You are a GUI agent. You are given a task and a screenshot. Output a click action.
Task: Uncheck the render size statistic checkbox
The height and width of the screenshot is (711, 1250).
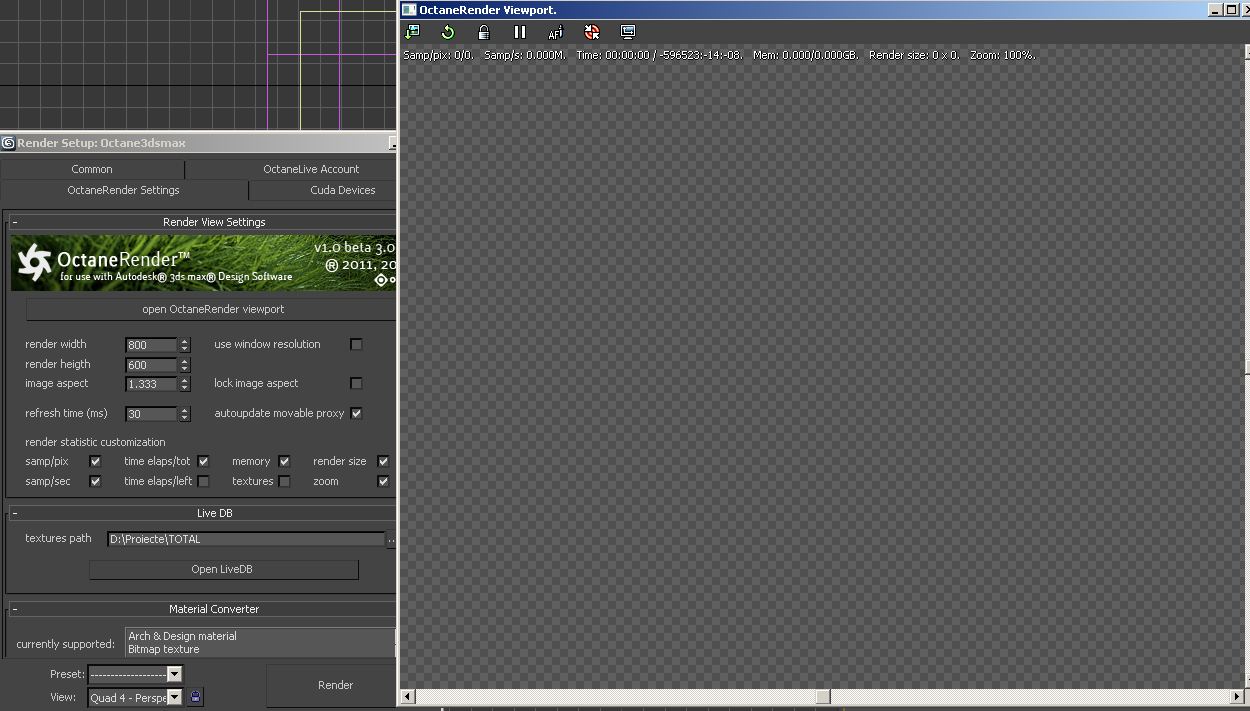pos(383,461)
